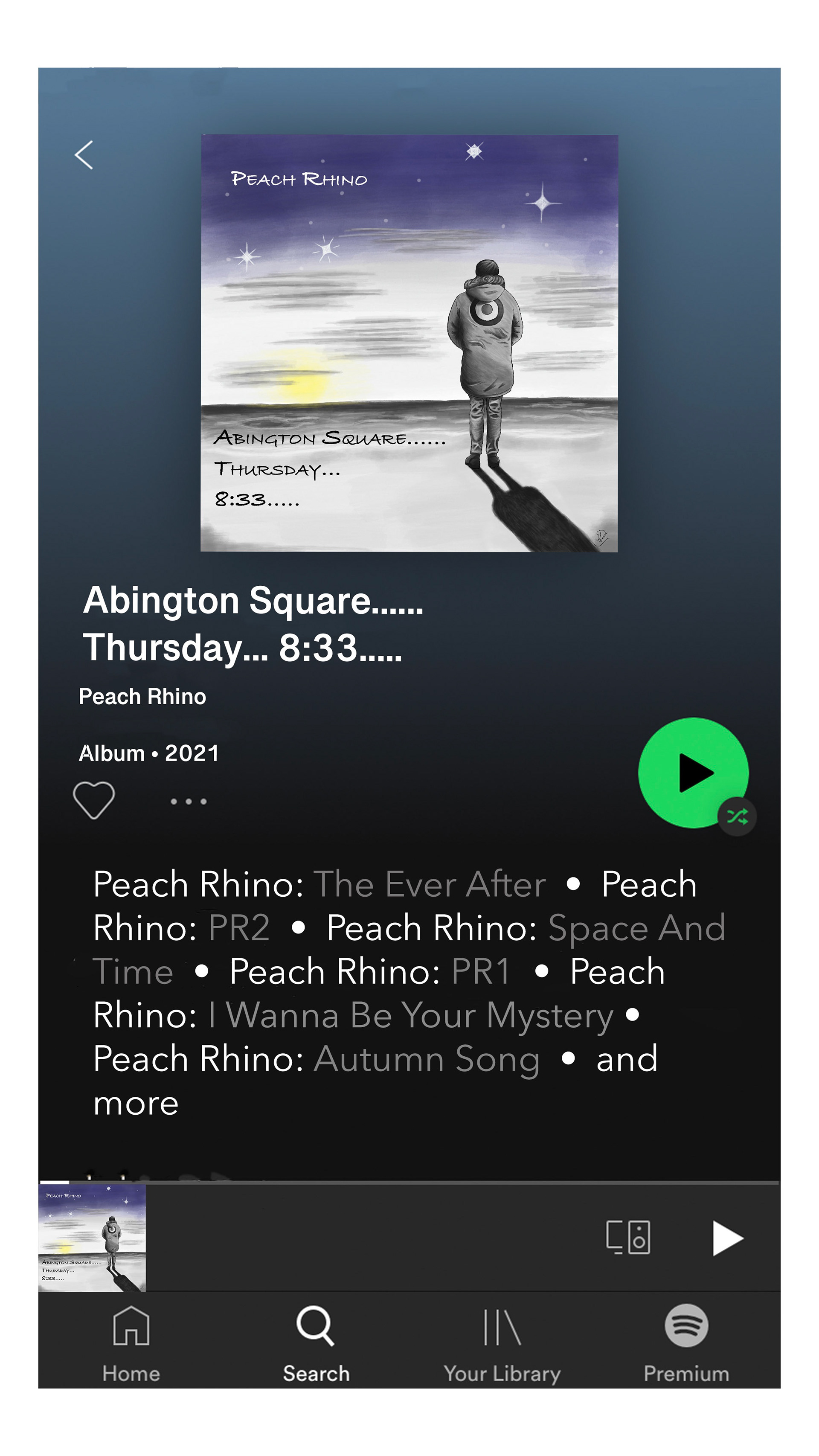
Task: Open the three-dot more options menu
Action: [189, 802]
